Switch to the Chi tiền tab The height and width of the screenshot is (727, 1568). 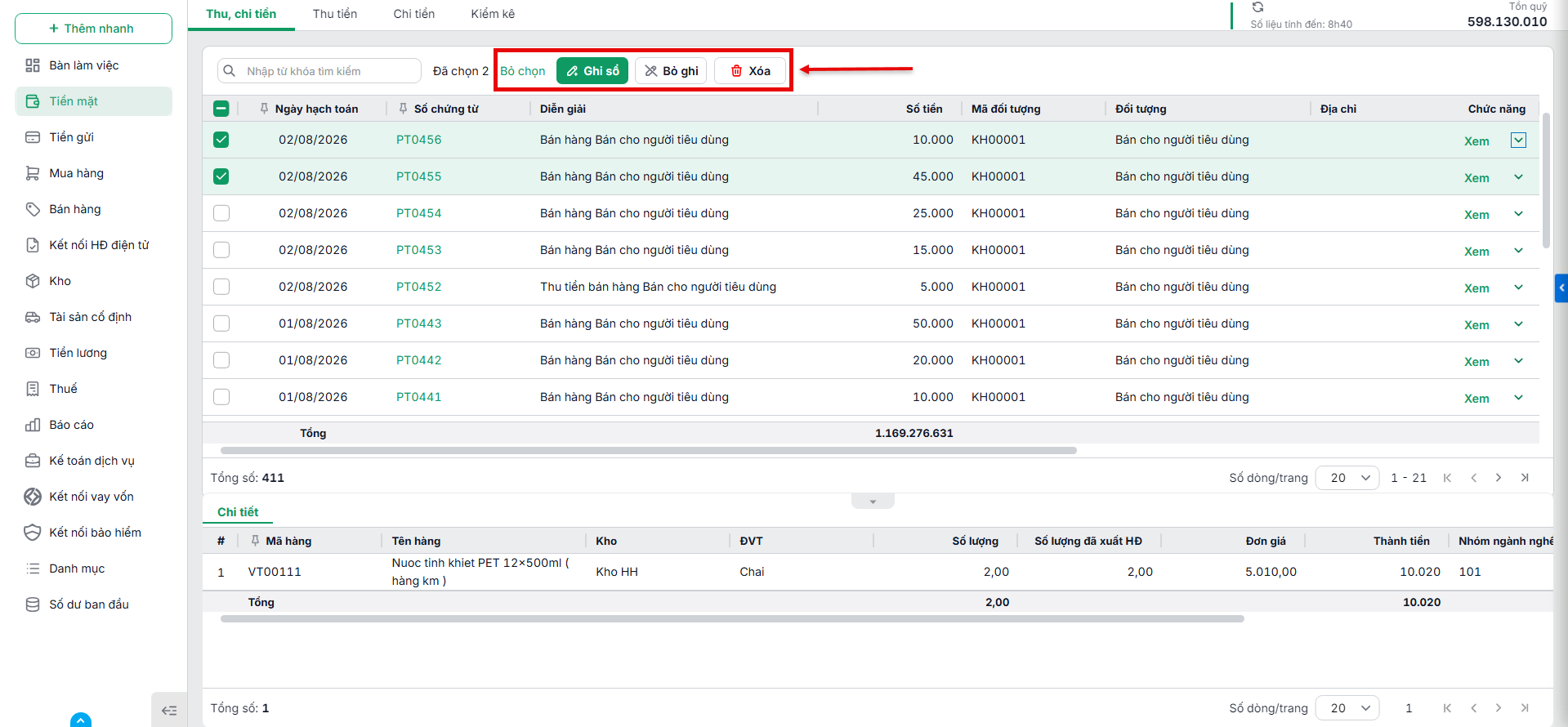[414, 14]
